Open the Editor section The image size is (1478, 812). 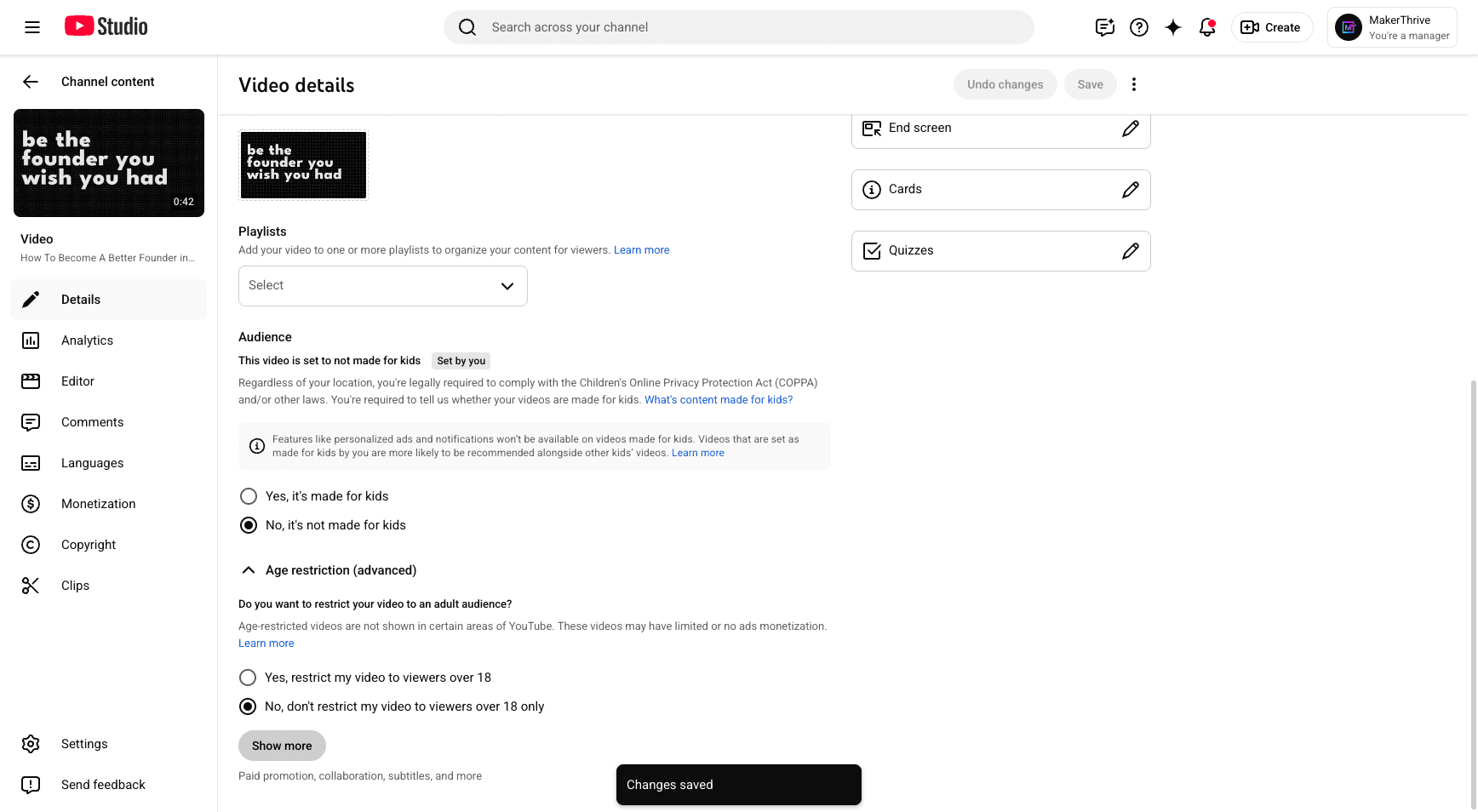coord(109,381)
